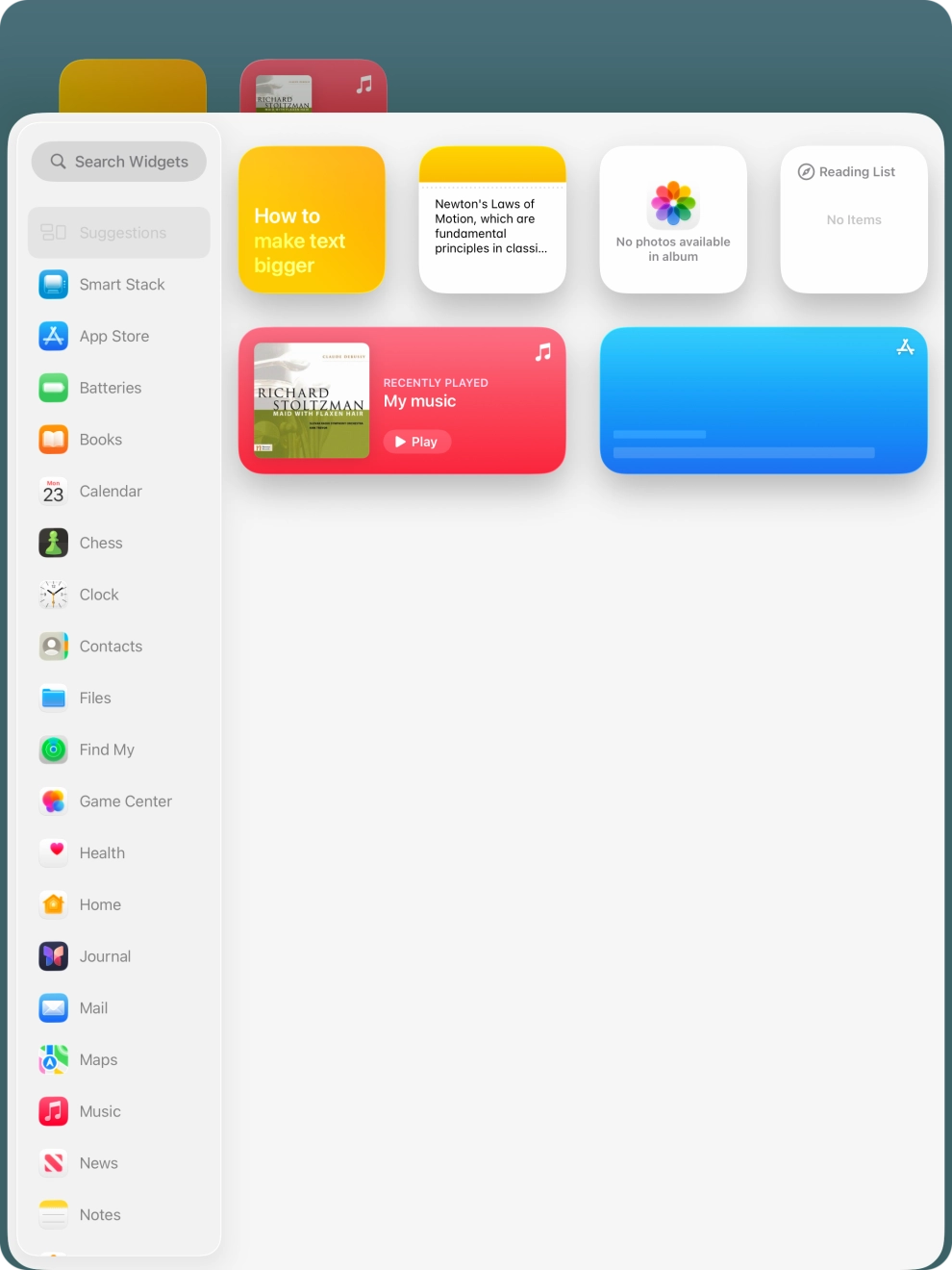Click the Maps icon
Screen dimensions: 952x1270
54,1060
